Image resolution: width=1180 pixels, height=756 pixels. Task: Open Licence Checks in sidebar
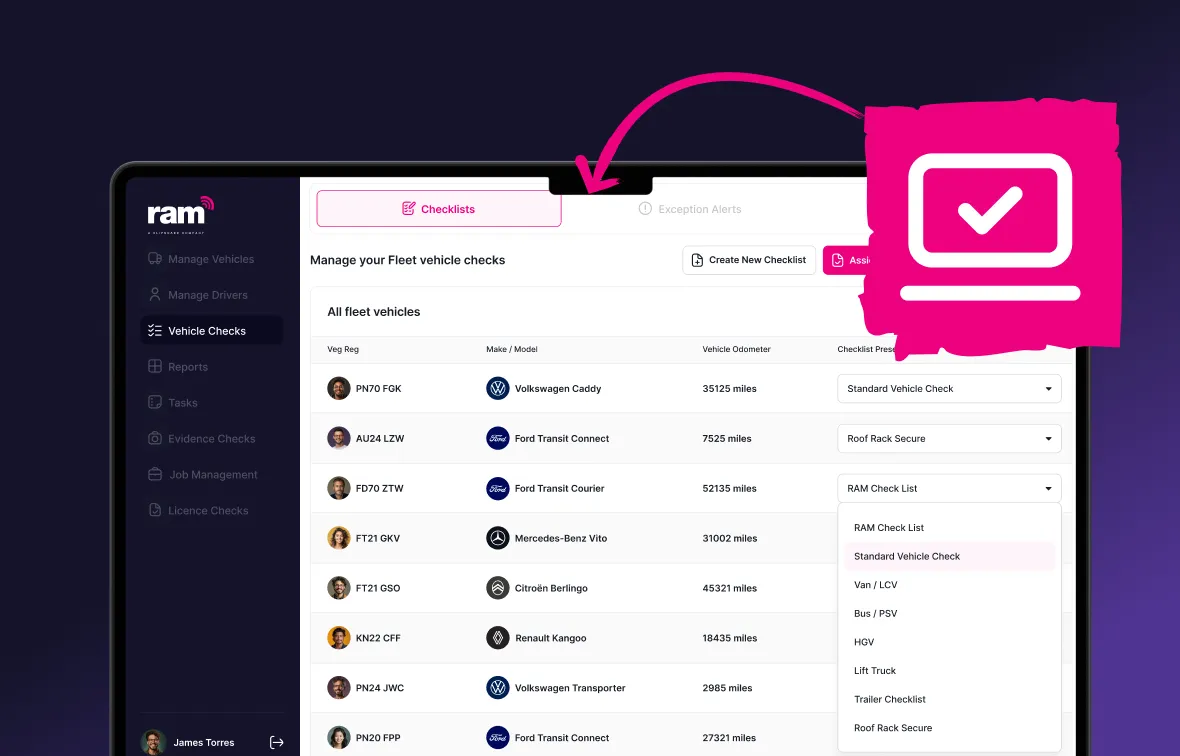(199, 511)
